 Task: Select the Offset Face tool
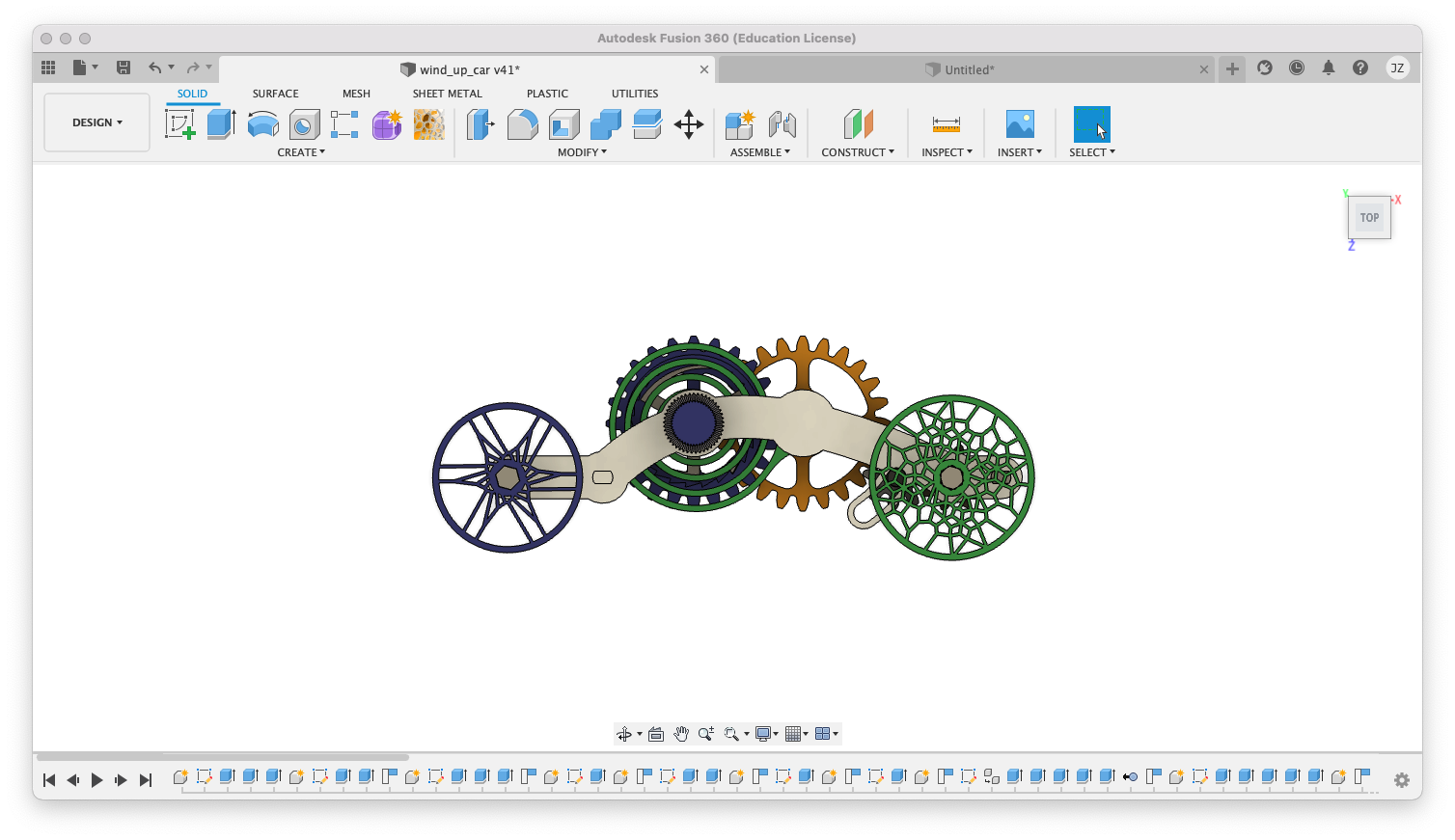(x=647, y=124)
